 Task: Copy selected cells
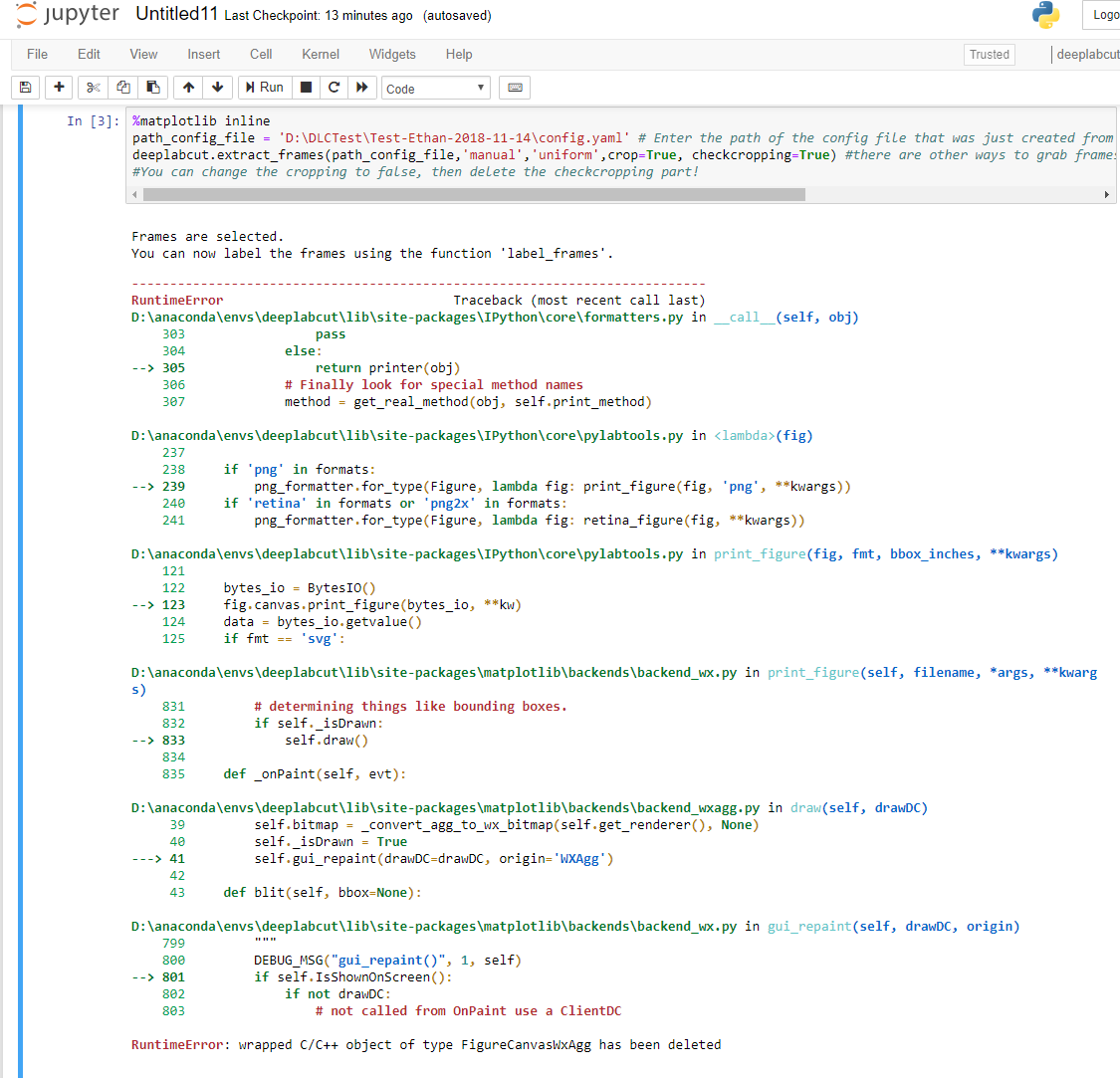[x=122, y=88]
